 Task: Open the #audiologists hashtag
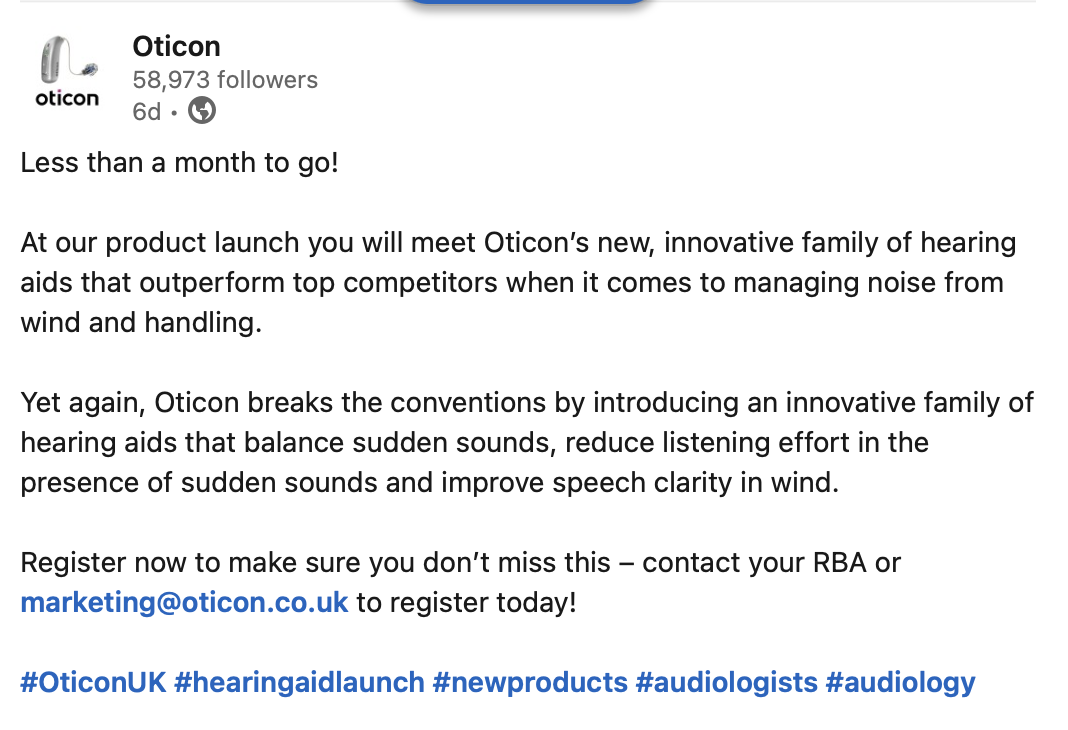(x=726, y=682)
